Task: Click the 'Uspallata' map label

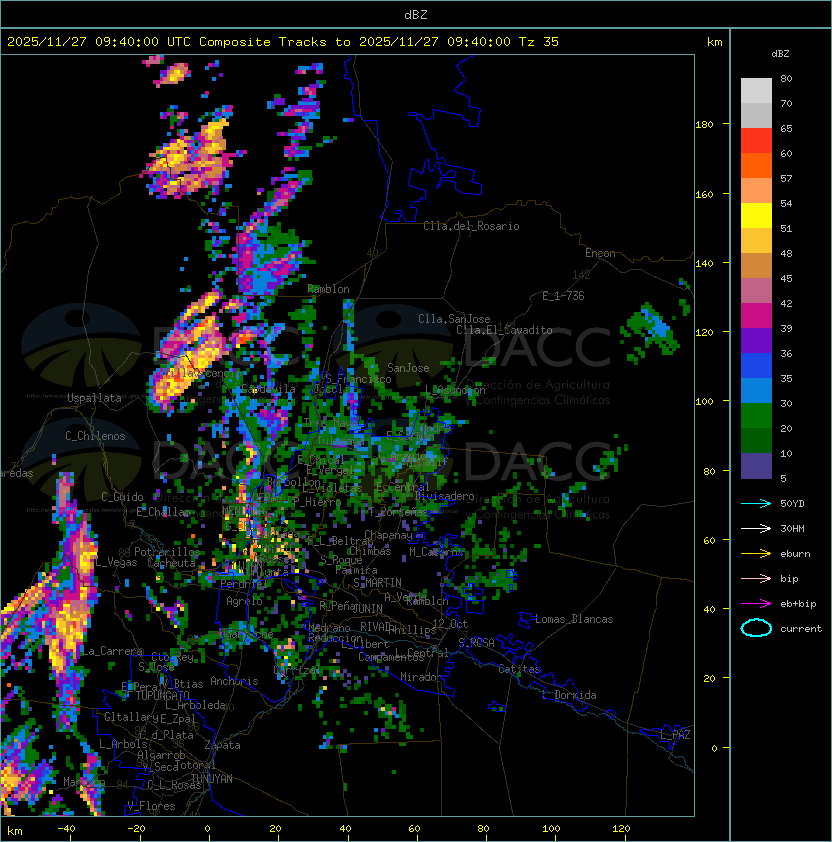Action: coord(94,398)
